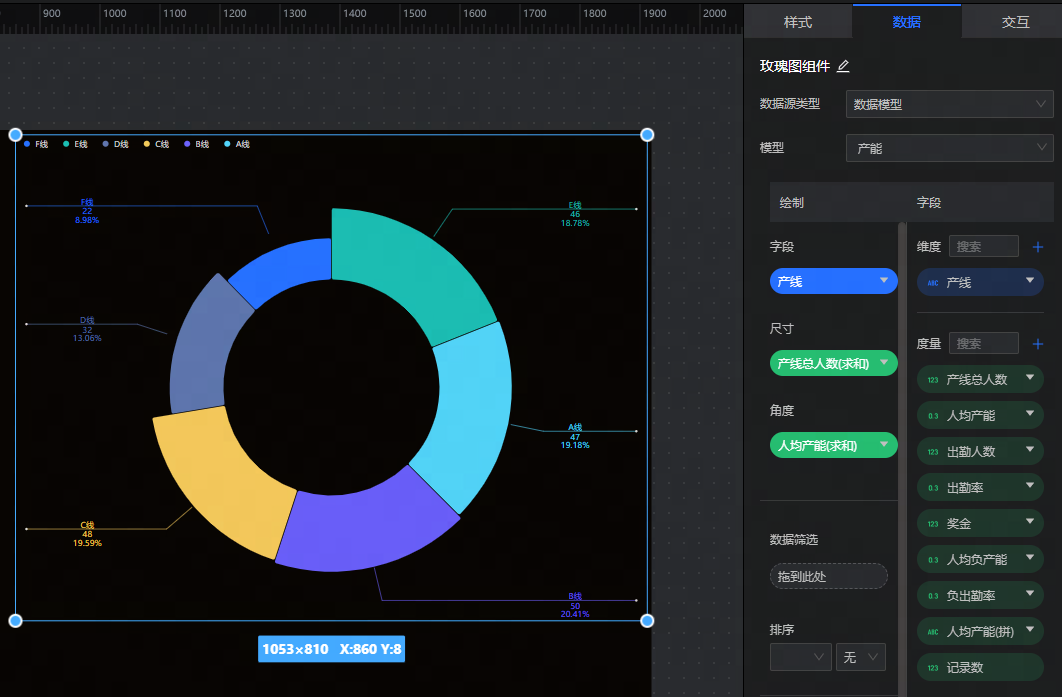Click the bottom-right resize handle of the chart
Image resolution: width=1062 pixels, height=697 pixels.
(647, 621)
